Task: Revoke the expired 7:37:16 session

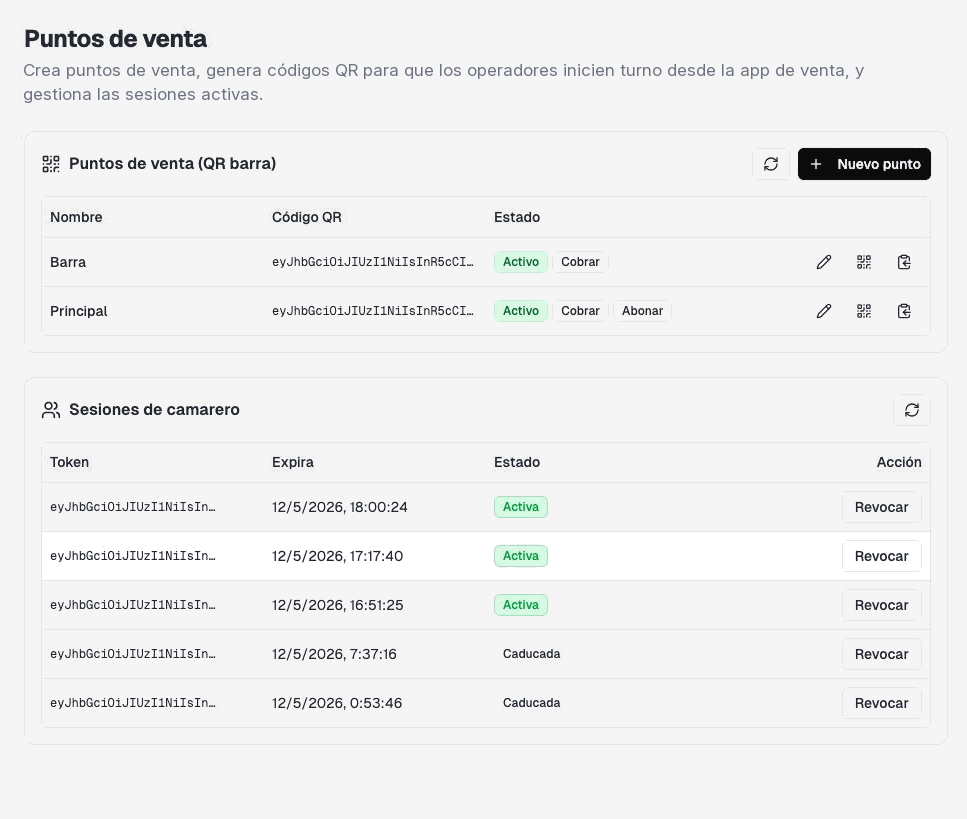Action: [881, 654]
